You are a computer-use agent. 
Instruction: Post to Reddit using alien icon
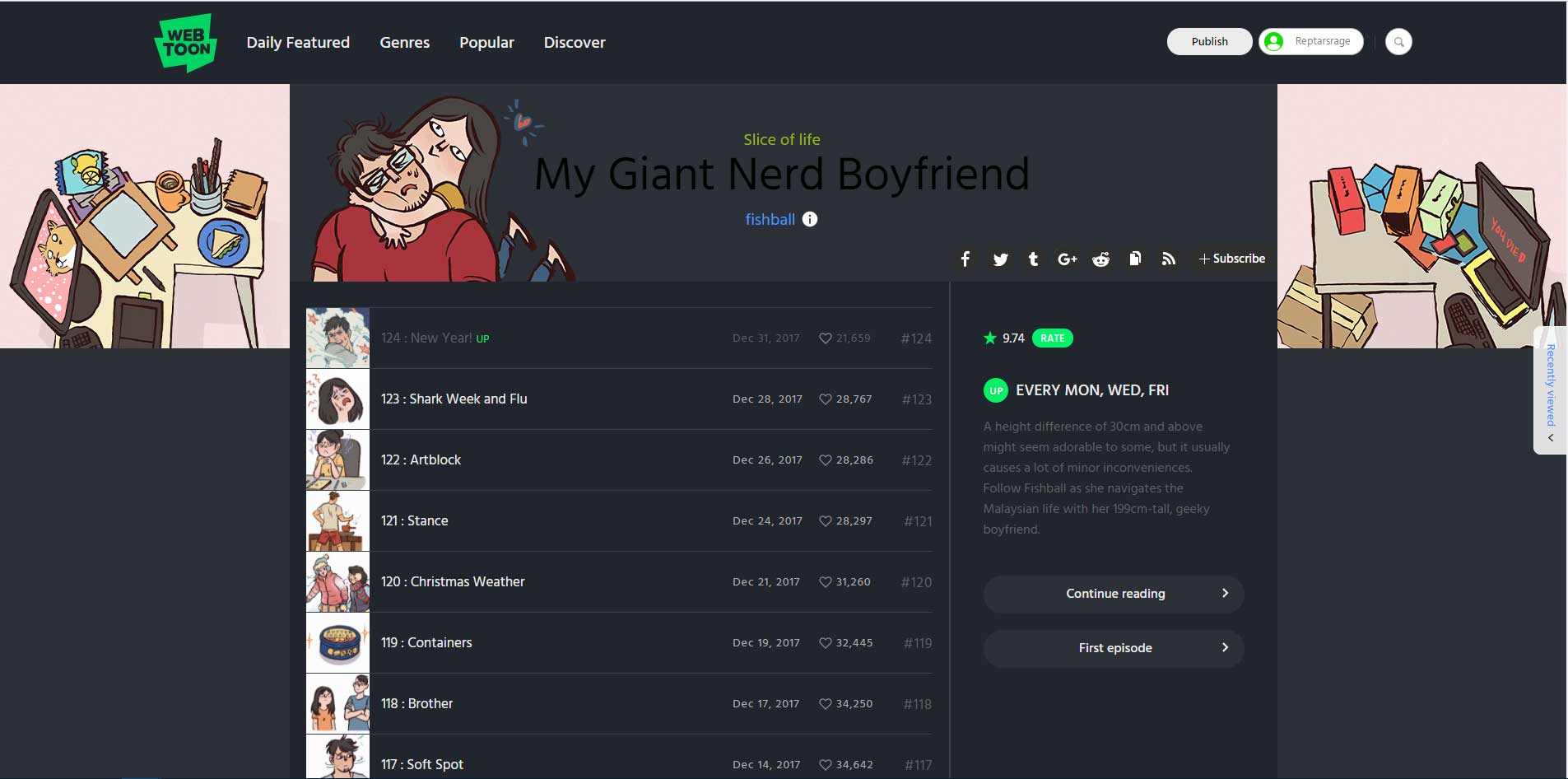point(1100,259)
